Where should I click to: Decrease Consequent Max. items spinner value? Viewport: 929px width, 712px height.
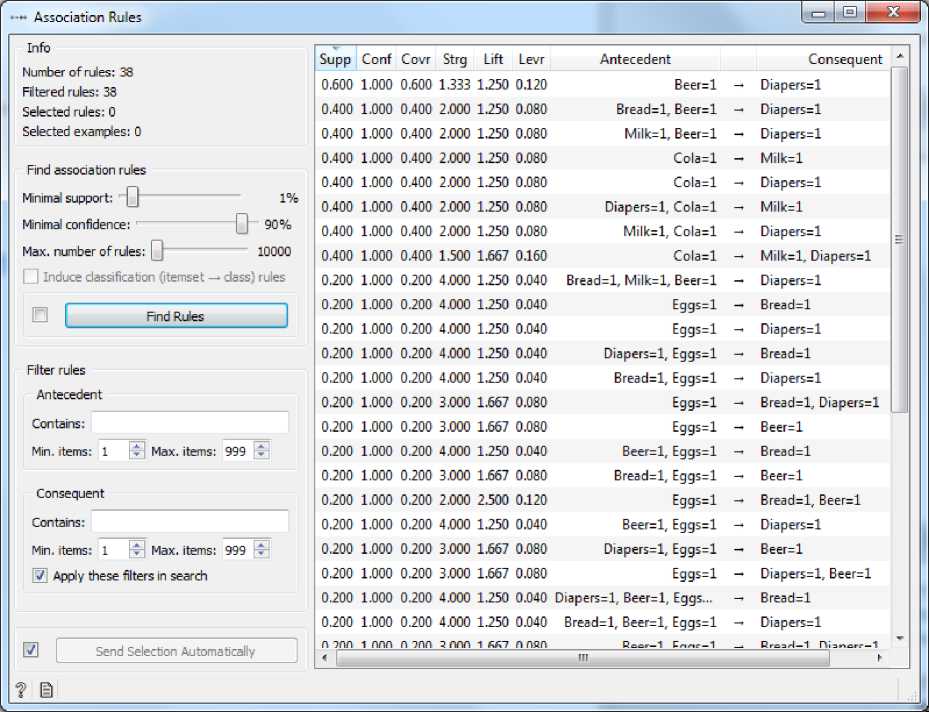[x=261, y=554]
